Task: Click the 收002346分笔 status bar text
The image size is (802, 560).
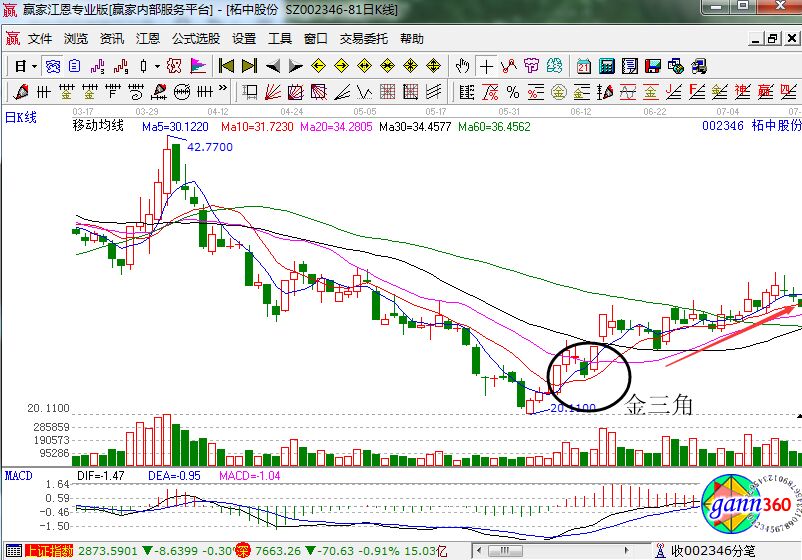Action: pos(714,550)
